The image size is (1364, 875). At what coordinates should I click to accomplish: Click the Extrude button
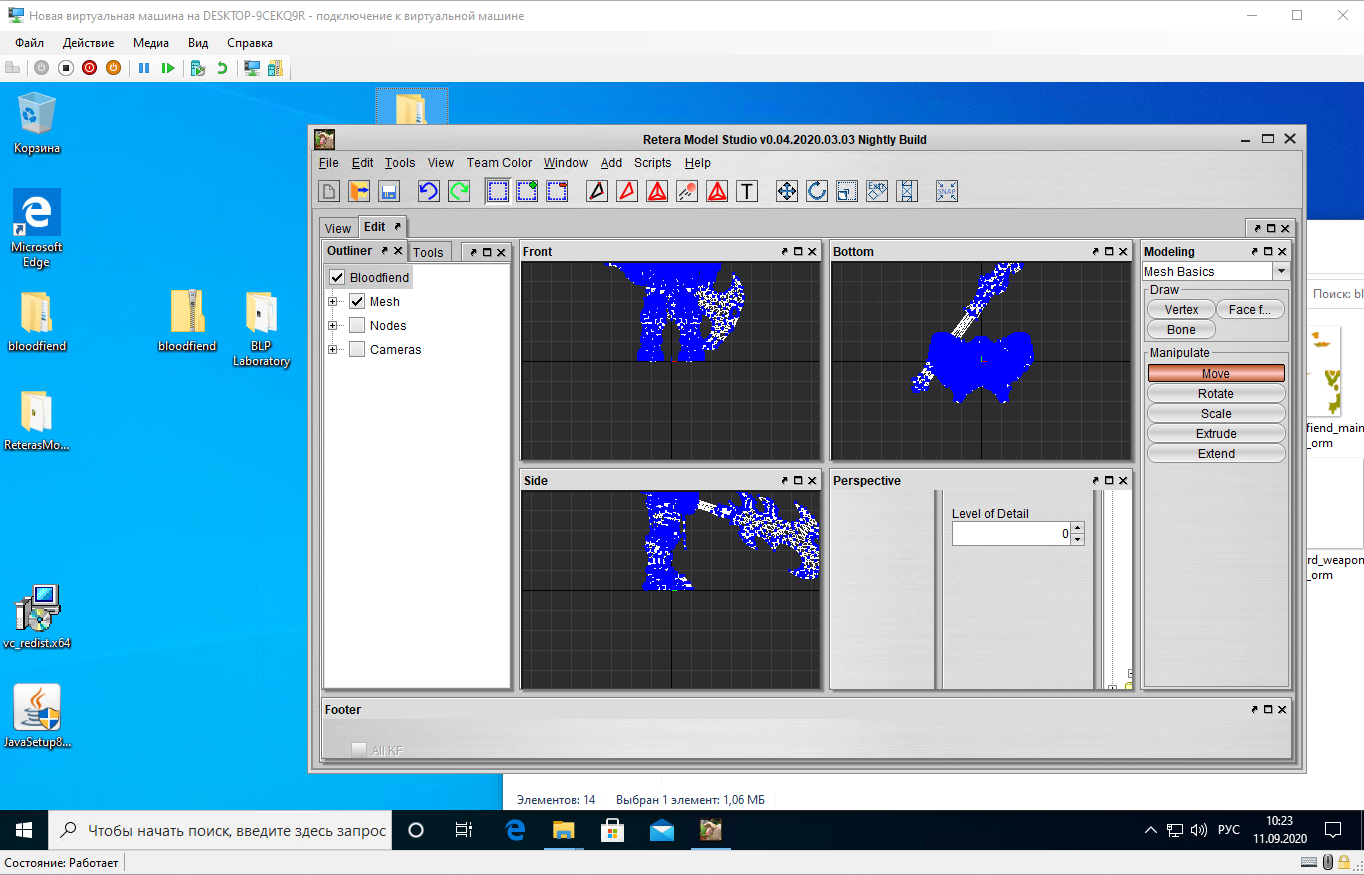[x=1216, y=433]
